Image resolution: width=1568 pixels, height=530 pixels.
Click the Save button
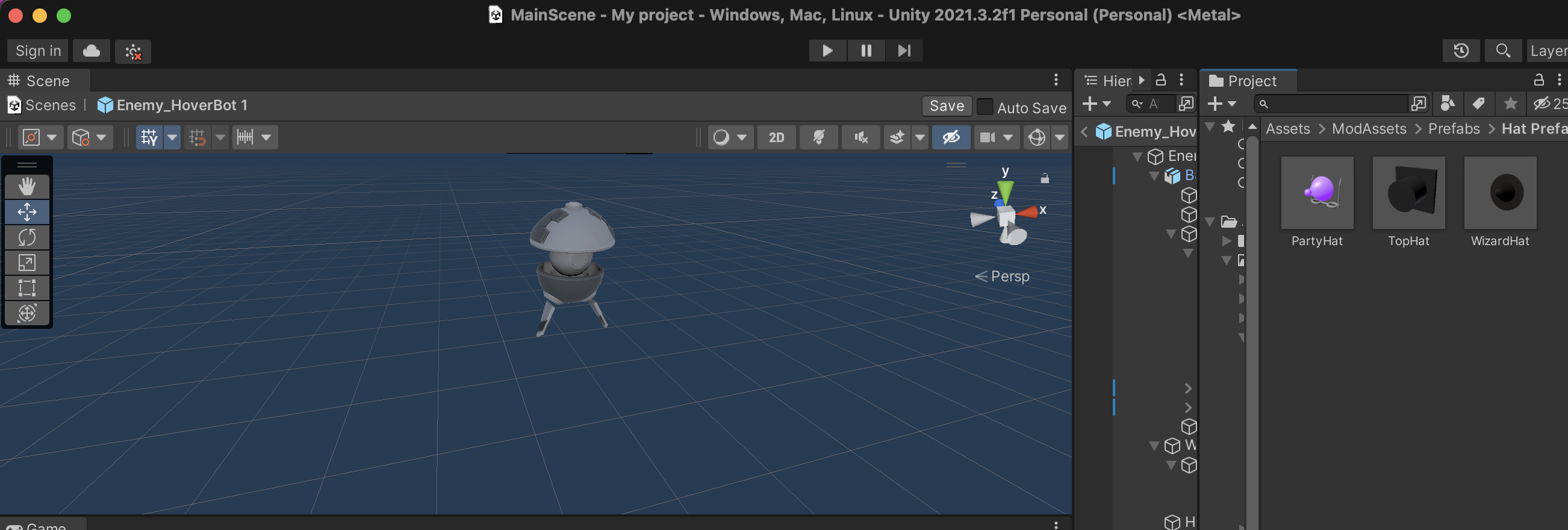(947, 107)
